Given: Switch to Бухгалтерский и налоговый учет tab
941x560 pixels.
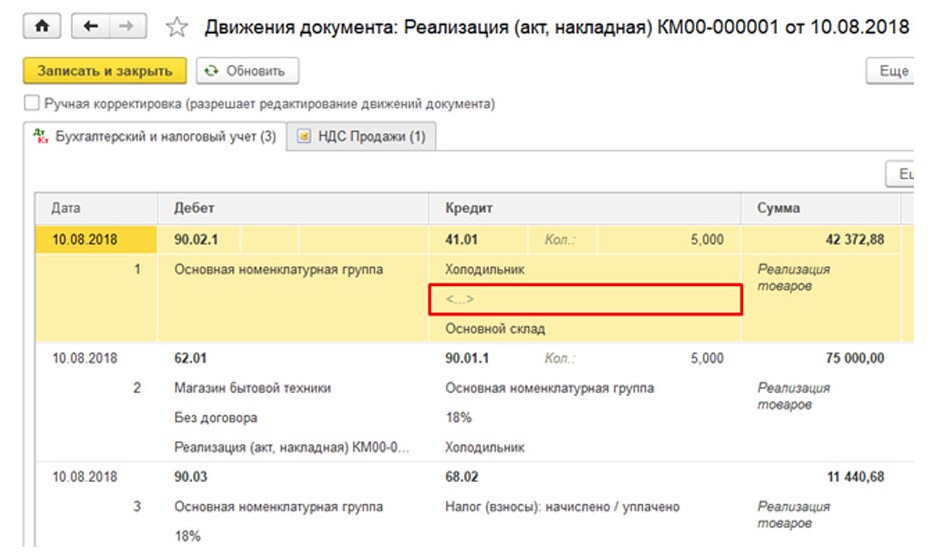Looking at the screenshot, I should click(x=155, y=136).
